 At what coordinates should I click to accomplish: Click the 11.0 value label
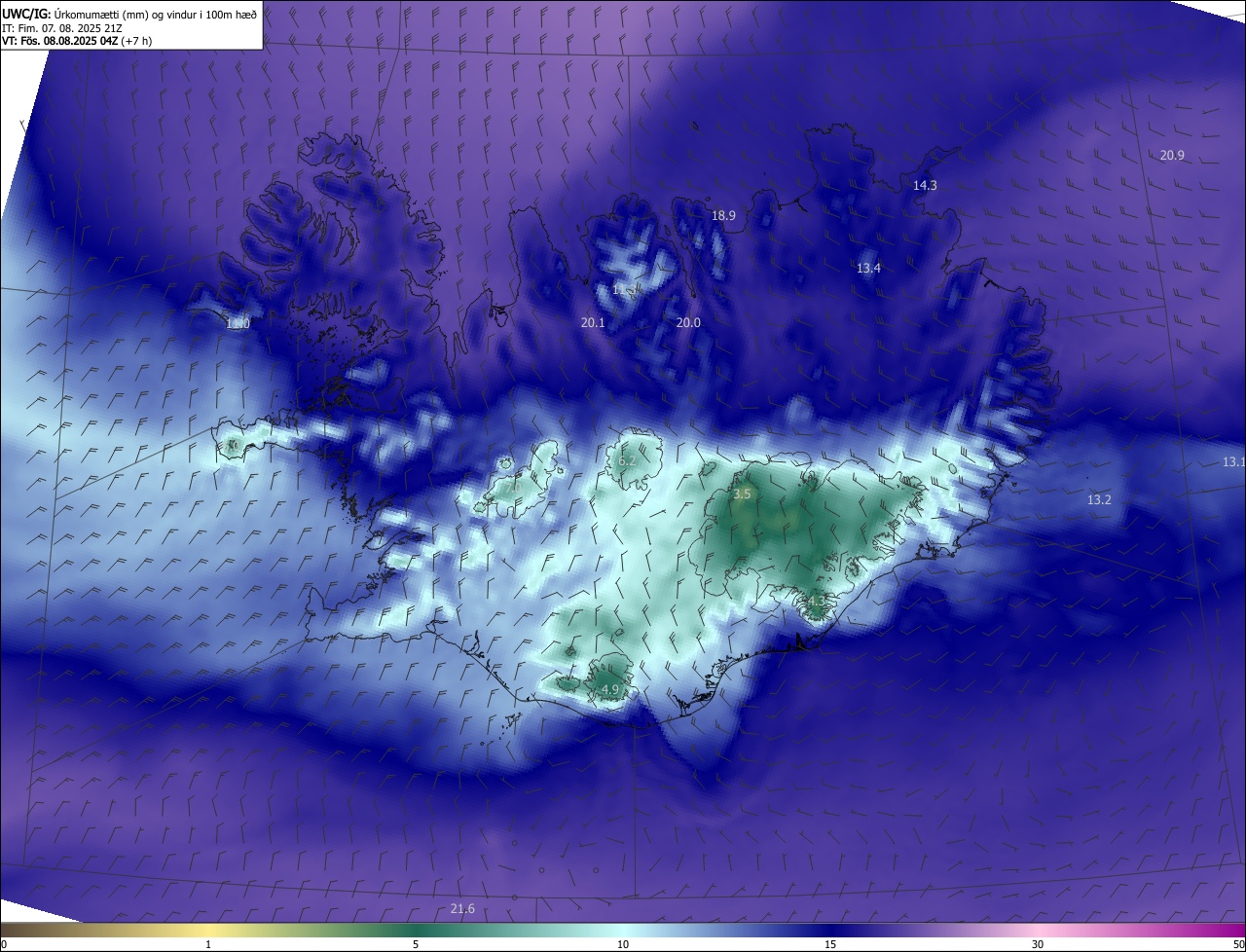tap(238, 323)
